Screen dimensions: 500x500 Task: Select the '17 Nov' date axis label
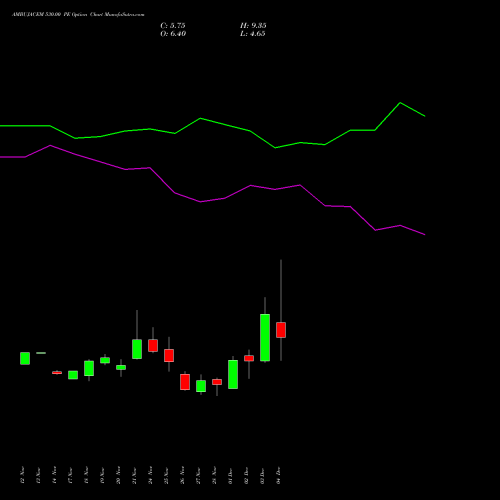click(70, 475)
